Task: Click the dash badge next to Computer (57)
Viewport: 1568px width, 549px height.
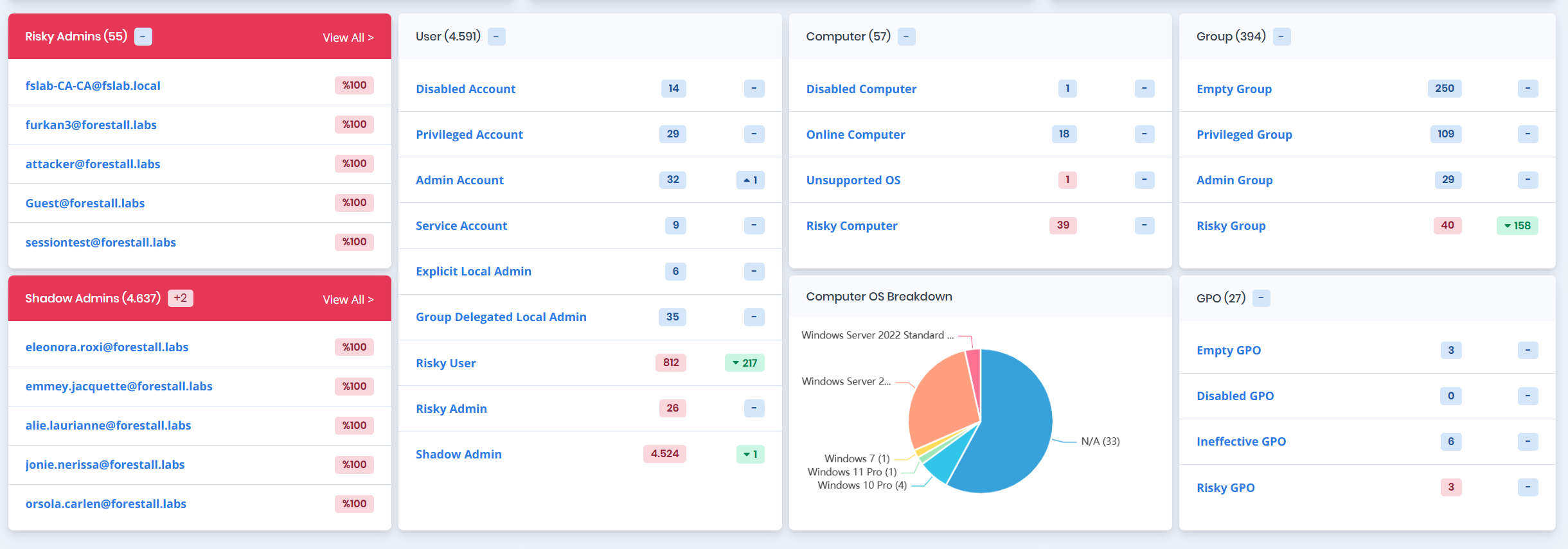Action: click(x=906, y=37)
